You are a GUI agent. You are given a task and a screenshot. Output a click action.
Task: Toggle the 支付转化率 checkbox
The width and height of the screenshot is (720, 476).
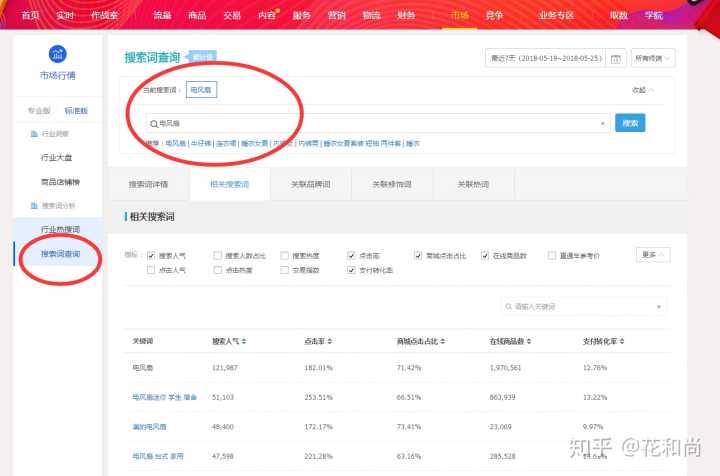(352, 270)
